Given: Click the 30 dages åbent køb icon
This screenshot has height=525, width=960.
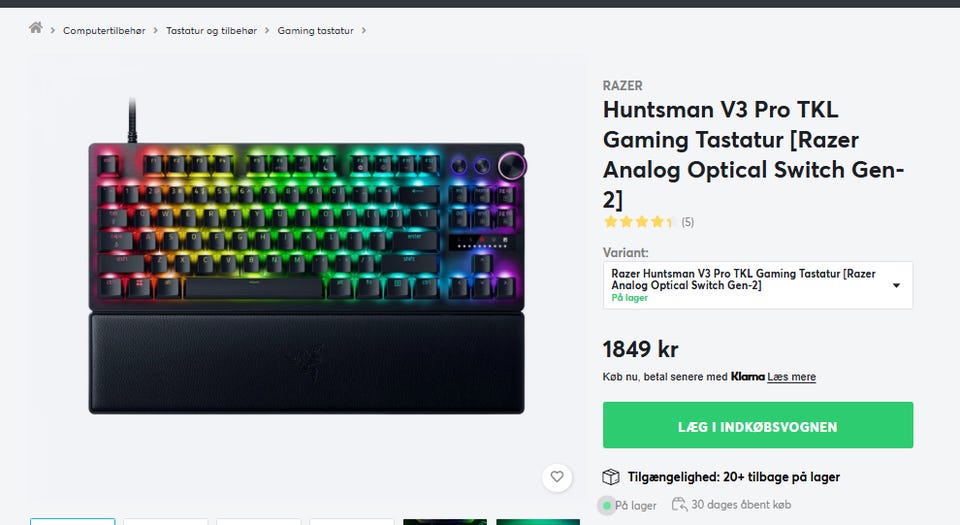Looking at the screenshot, I should [x=679, y=504].
